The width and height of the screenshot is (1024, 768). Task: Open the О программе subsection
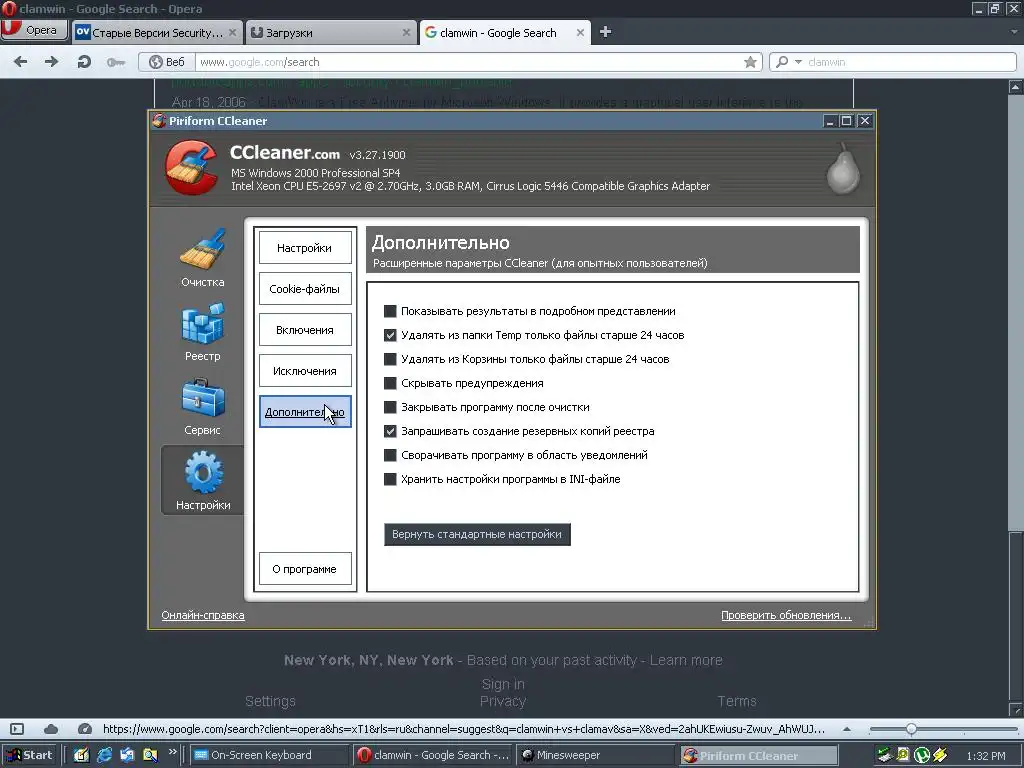305,569
